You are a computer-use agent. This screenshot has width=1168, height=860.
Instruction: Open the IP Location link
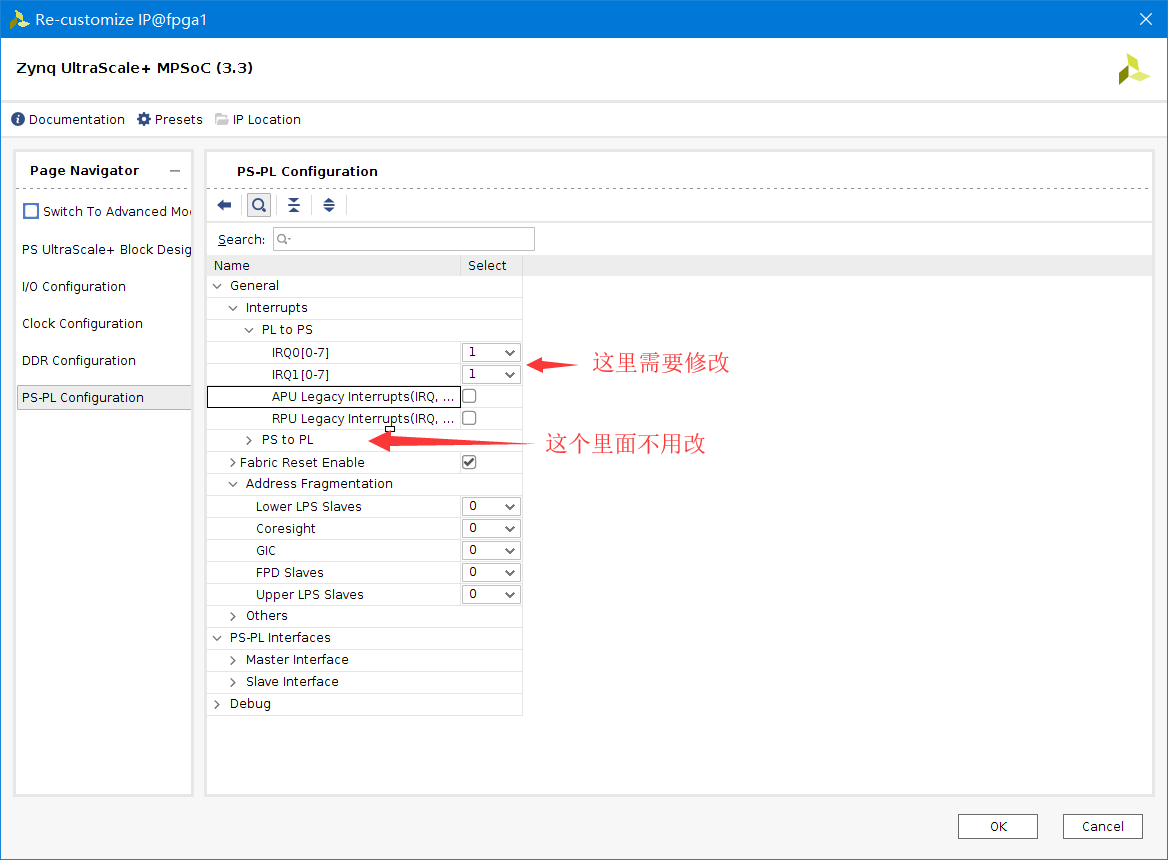267,120
